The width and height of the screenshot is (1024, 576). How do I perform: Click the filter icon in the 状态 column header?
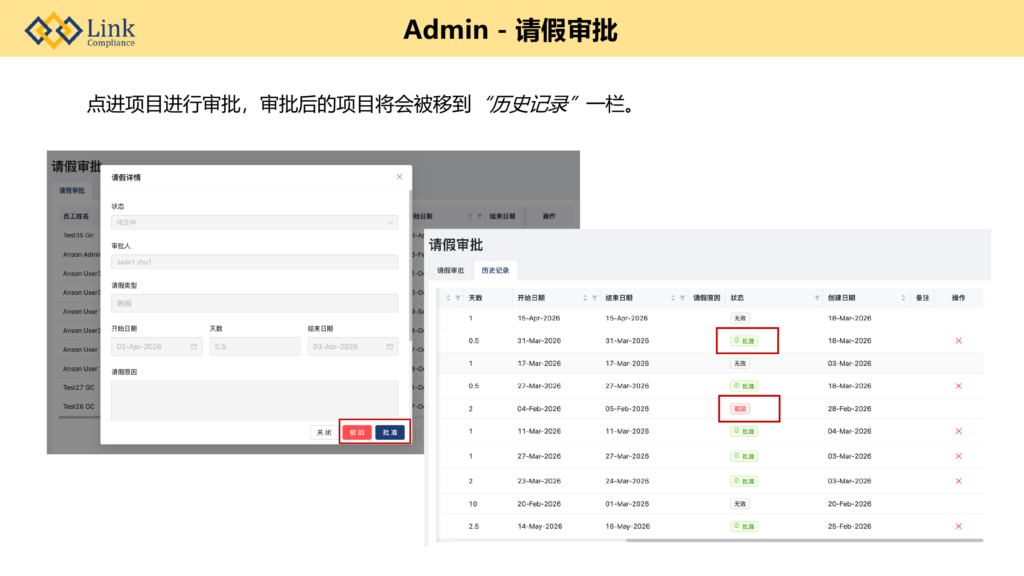pos(817,298)
